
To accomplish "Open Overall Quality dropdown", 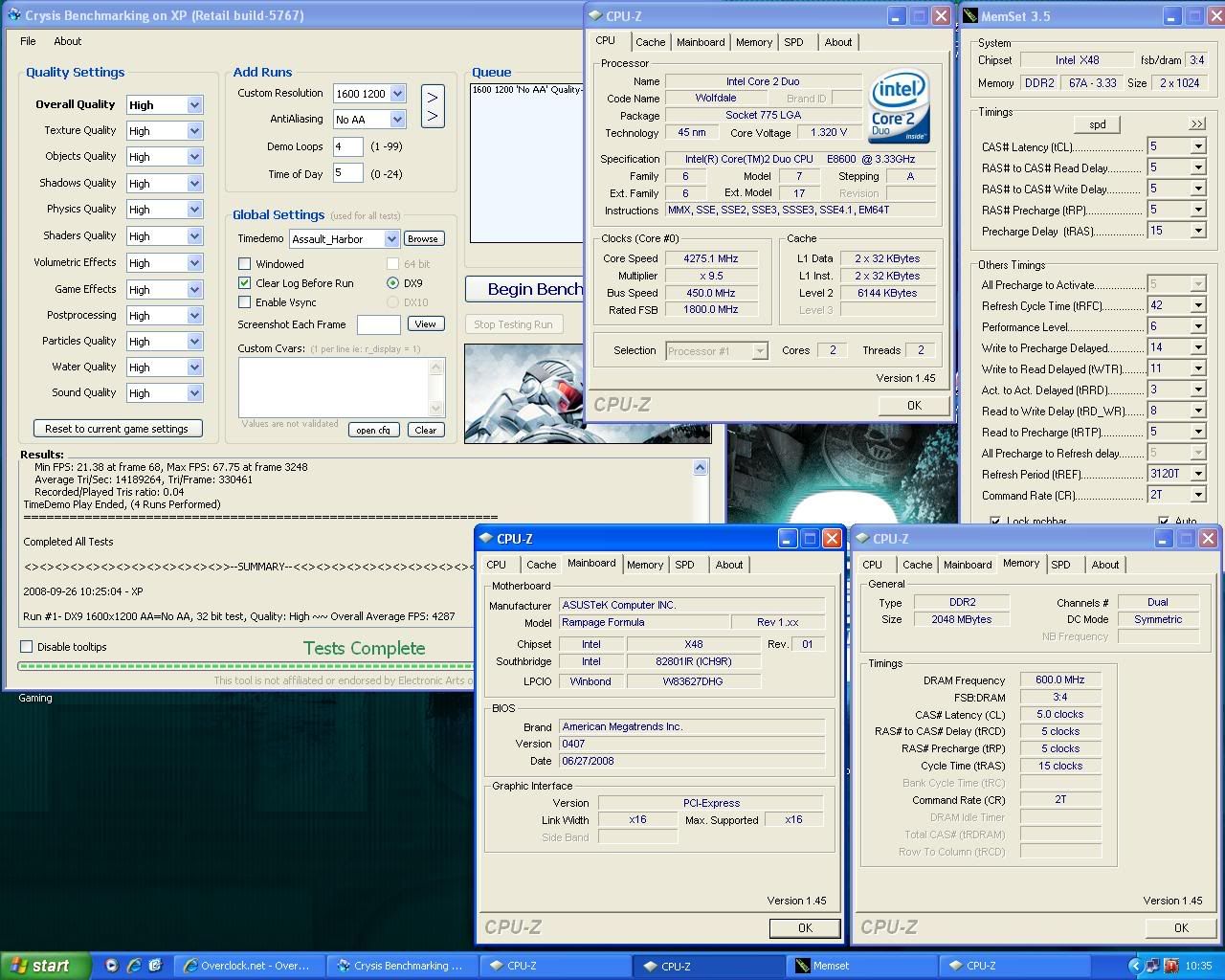I will (x=194, y=105).
